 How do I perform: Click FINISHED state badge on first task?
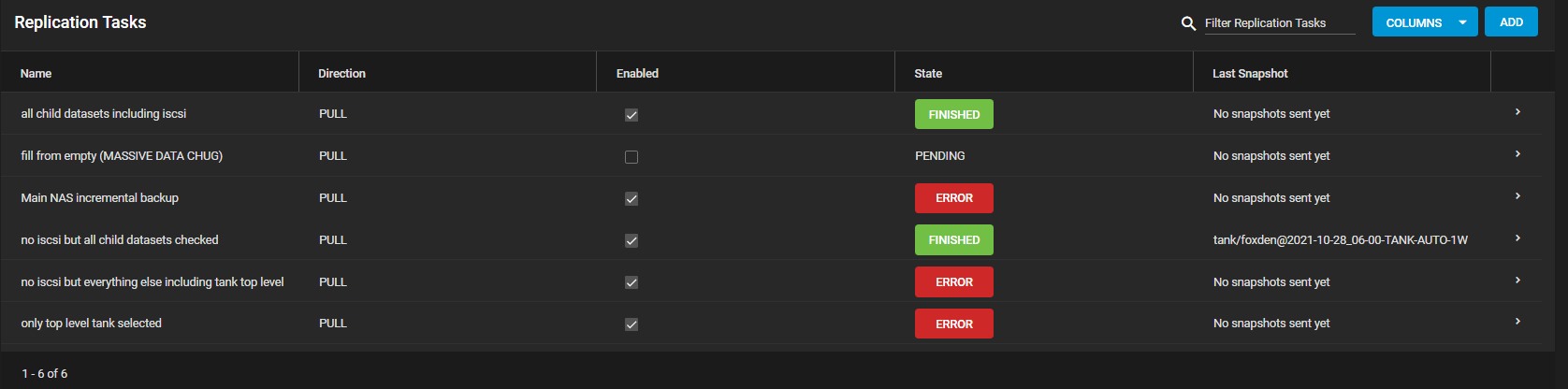(953, 114)
